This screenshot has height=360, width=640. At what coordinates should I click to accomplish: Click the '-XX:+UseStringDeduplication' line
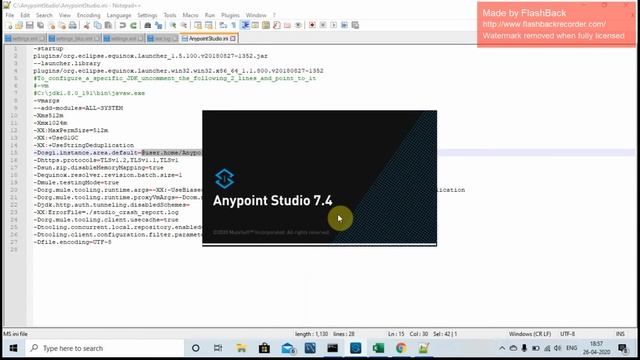84,145
